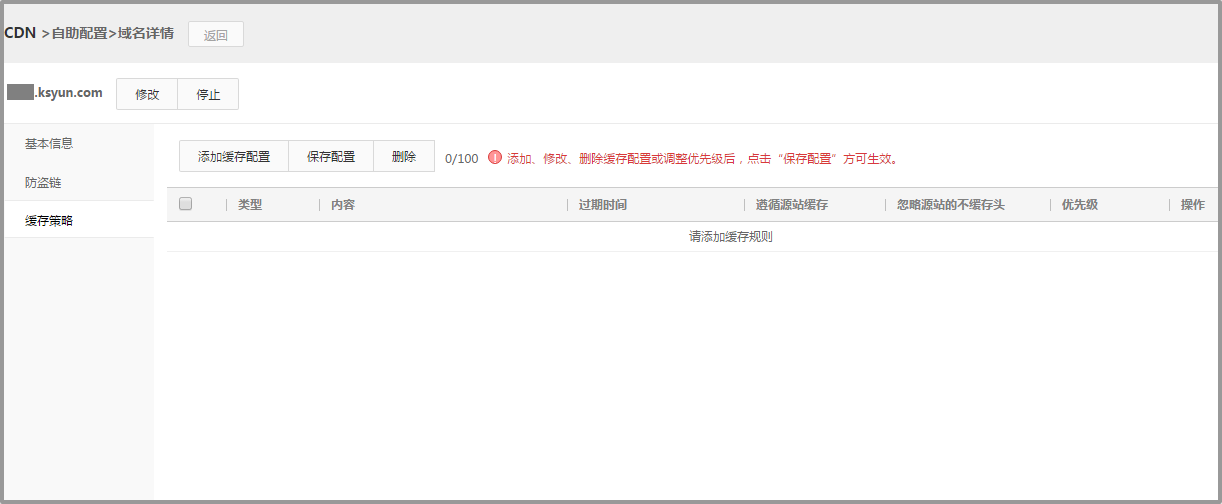
Task: Switch to the 防盗链 sidebar tab
Action: (x=43, y=183)
